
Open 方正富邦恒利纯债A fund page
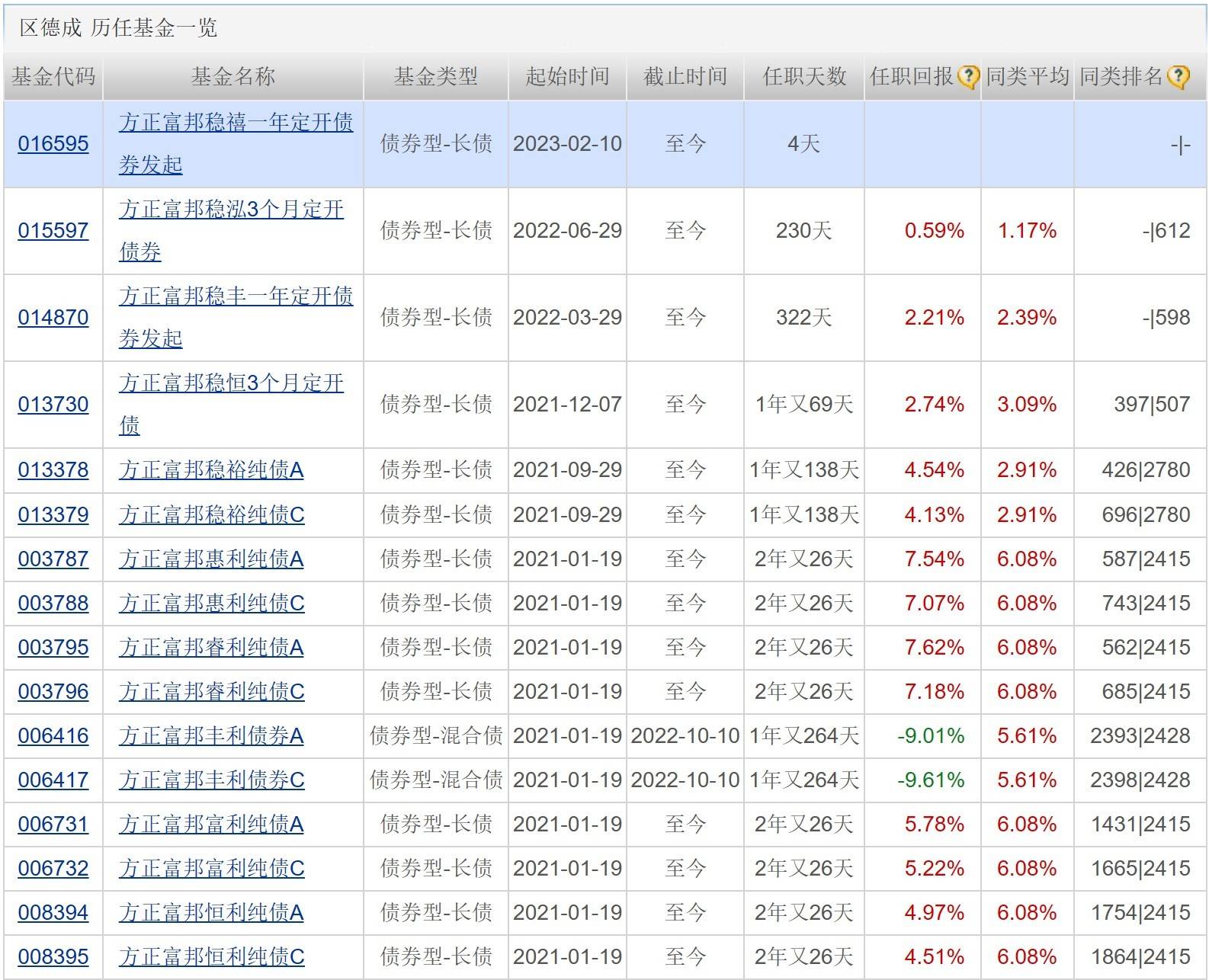(211, 913)
